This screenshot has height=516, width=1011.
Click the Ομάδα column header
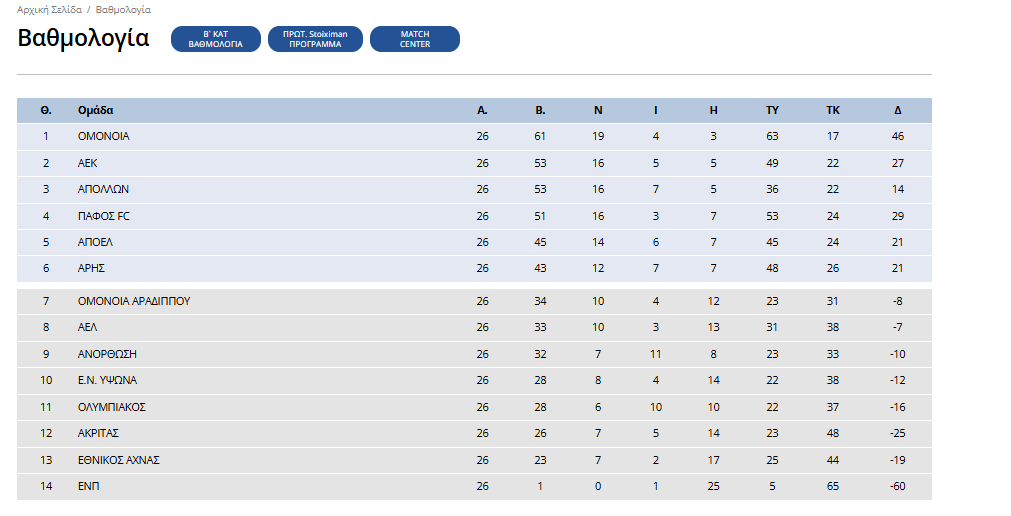click(x=96, y=110)
